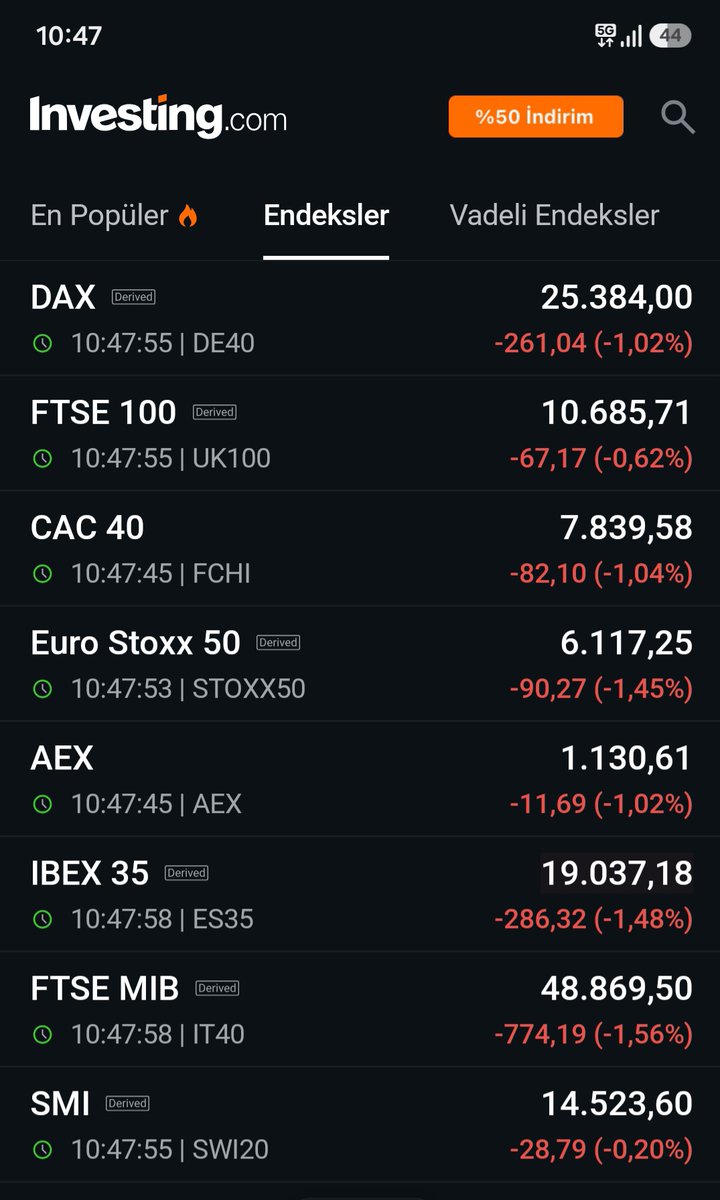The height and width of the screenshot is (1200, 720).
Task: Tap the clock icon in the FTSE 100 row
Action: [42, 459]
